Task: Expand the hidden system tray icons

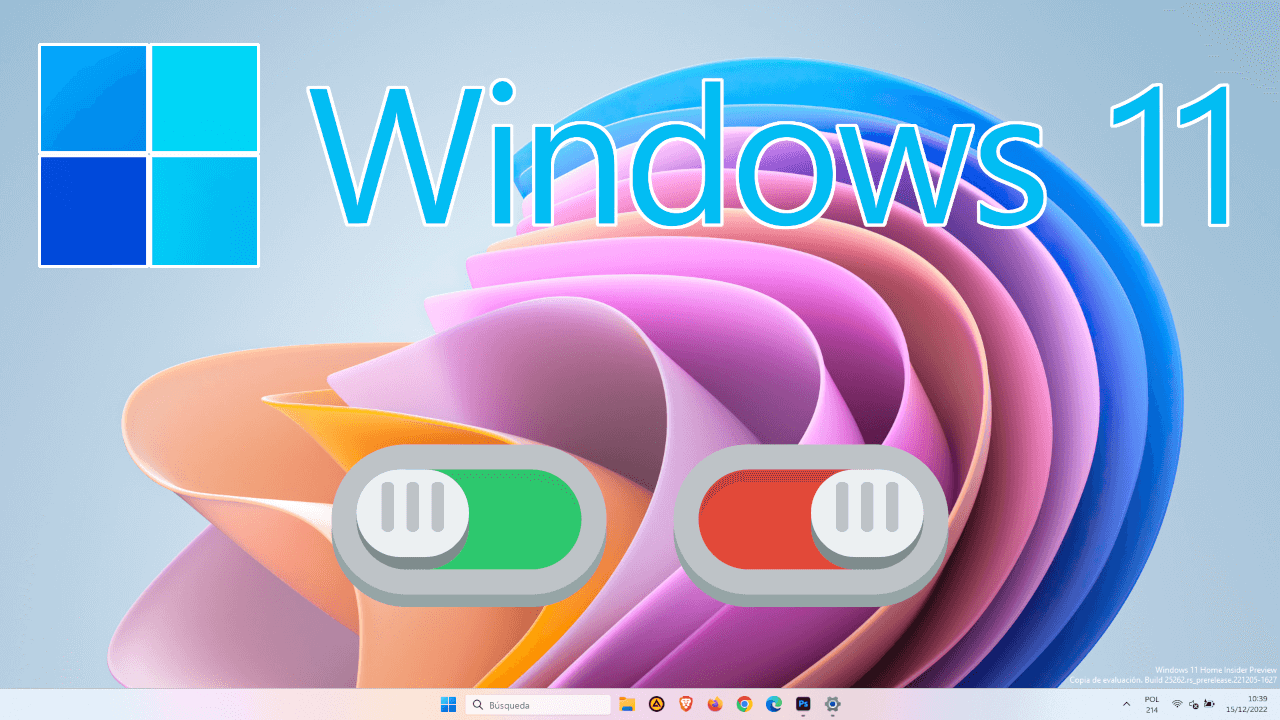Action: [1127, 704]
